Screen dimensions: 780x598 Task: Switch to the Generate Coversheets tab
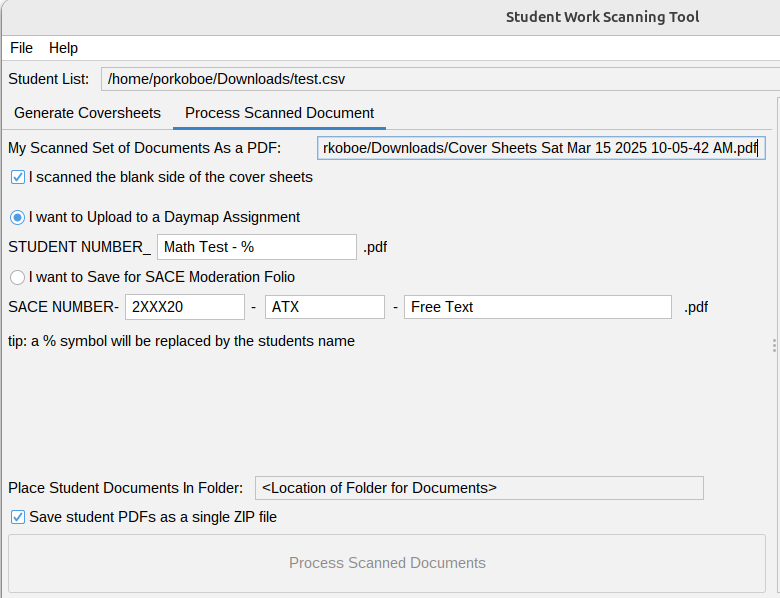click(88, 113)
